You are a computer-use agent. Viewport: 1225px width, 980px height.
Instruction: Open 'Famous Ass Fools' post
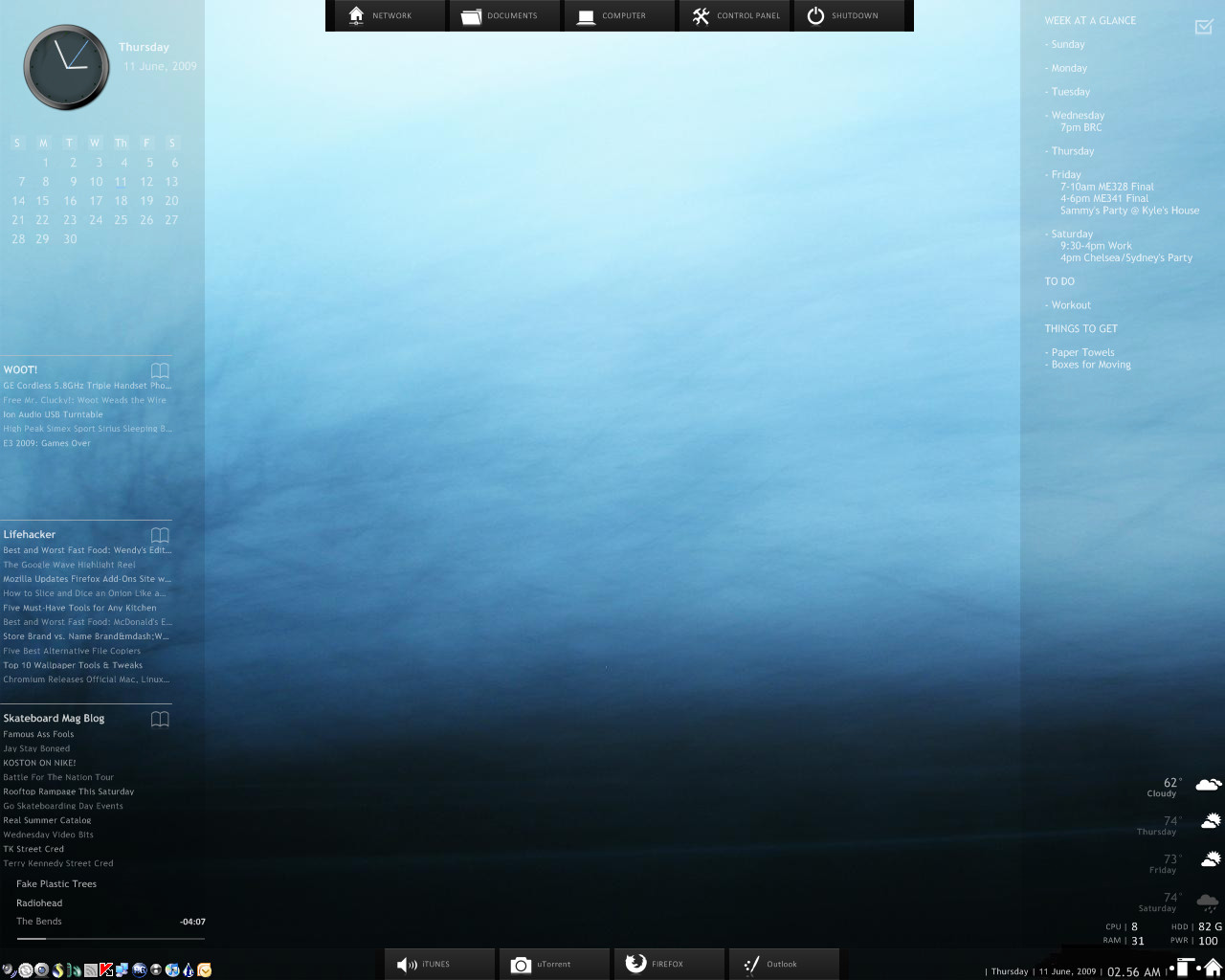click(x=38, y=734)
